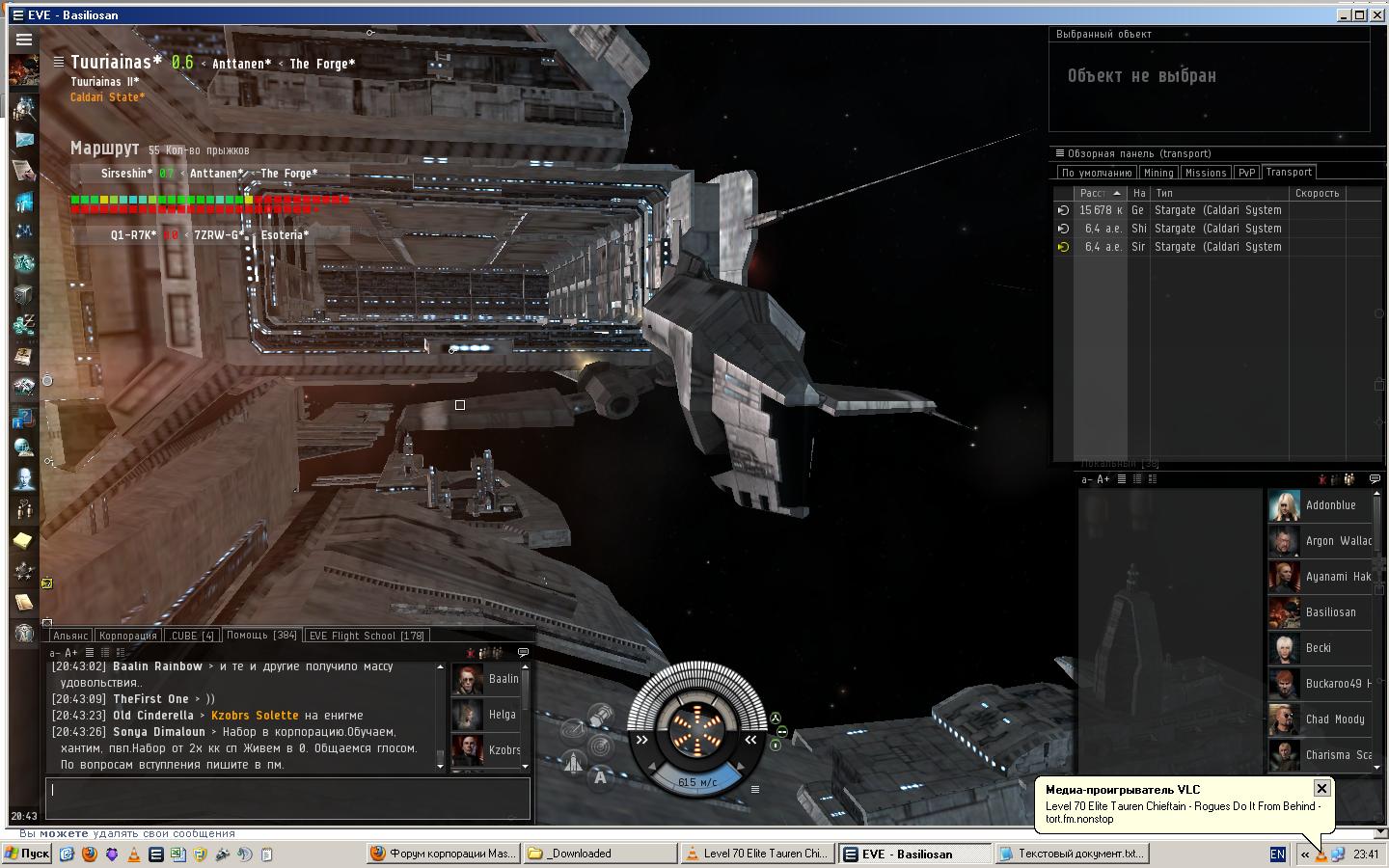Open the system info menu beside Tuuriainas
This screenshot has width=1389, height=868.
tap(59, 62)
